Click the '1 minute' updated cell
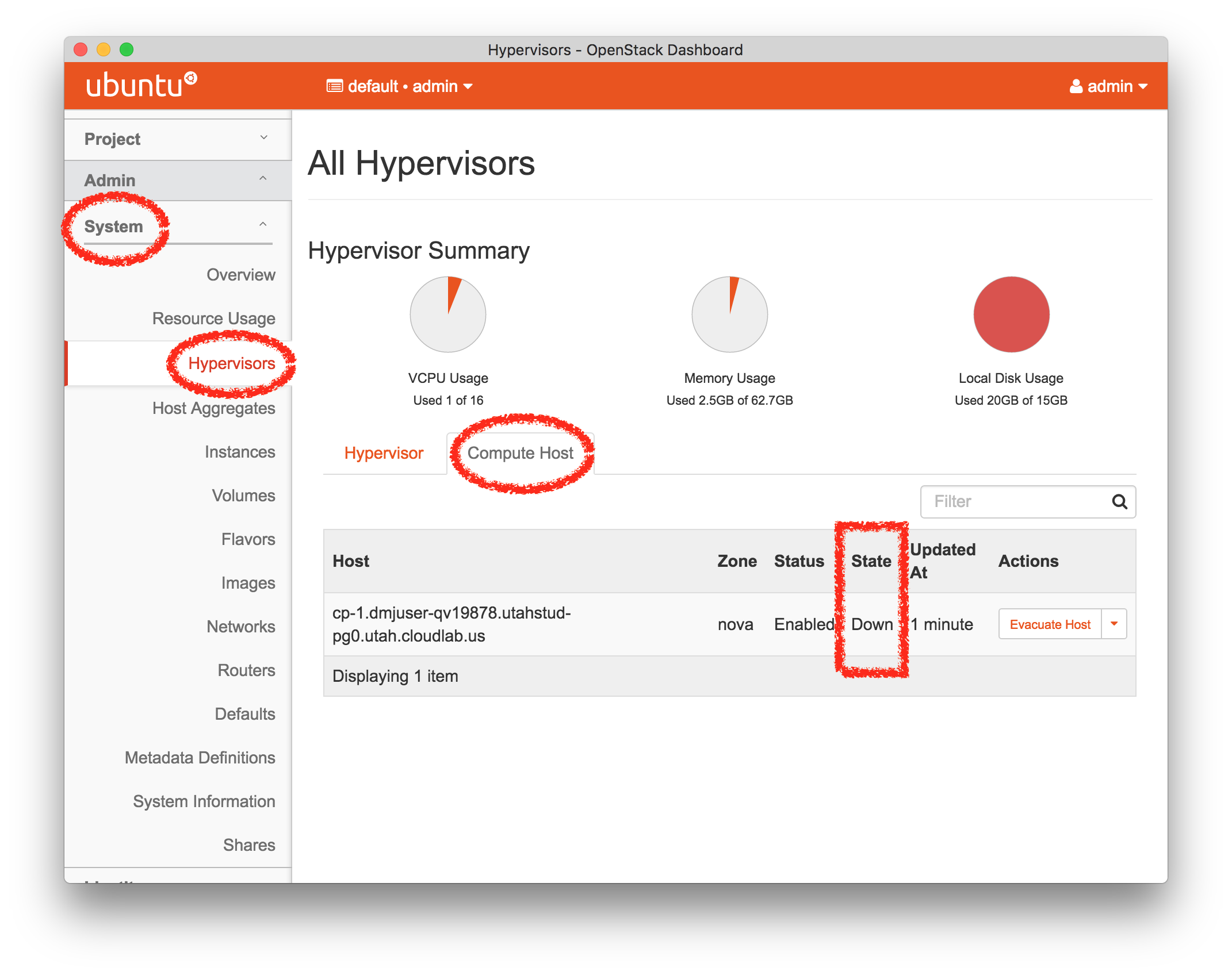Screen dimensions: 1232x975 [x=942, y=624]
